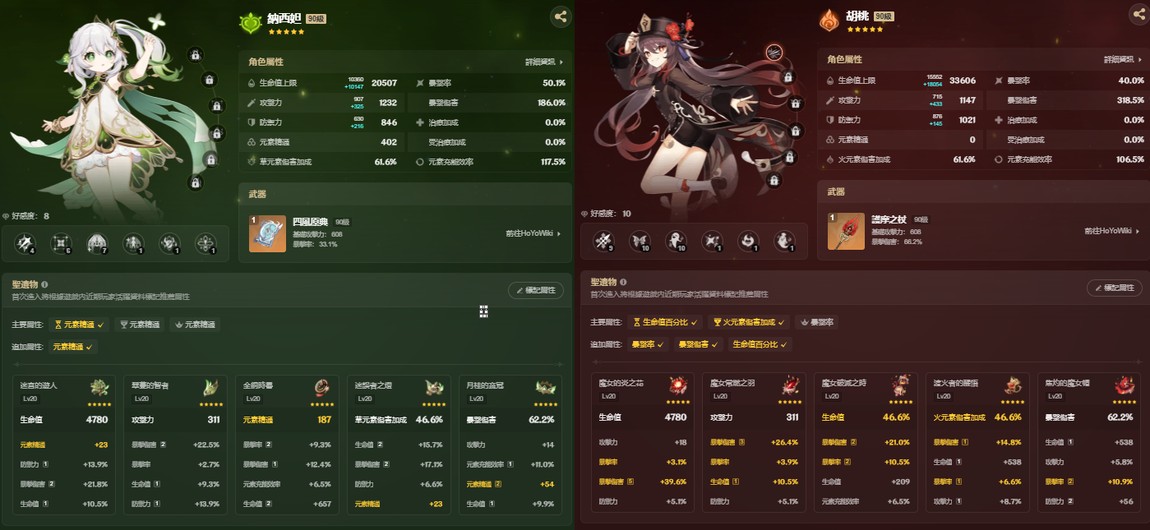Open the 護摩之杖 weapon icon
Screen dimensions: 1150x530
point(846,231)
